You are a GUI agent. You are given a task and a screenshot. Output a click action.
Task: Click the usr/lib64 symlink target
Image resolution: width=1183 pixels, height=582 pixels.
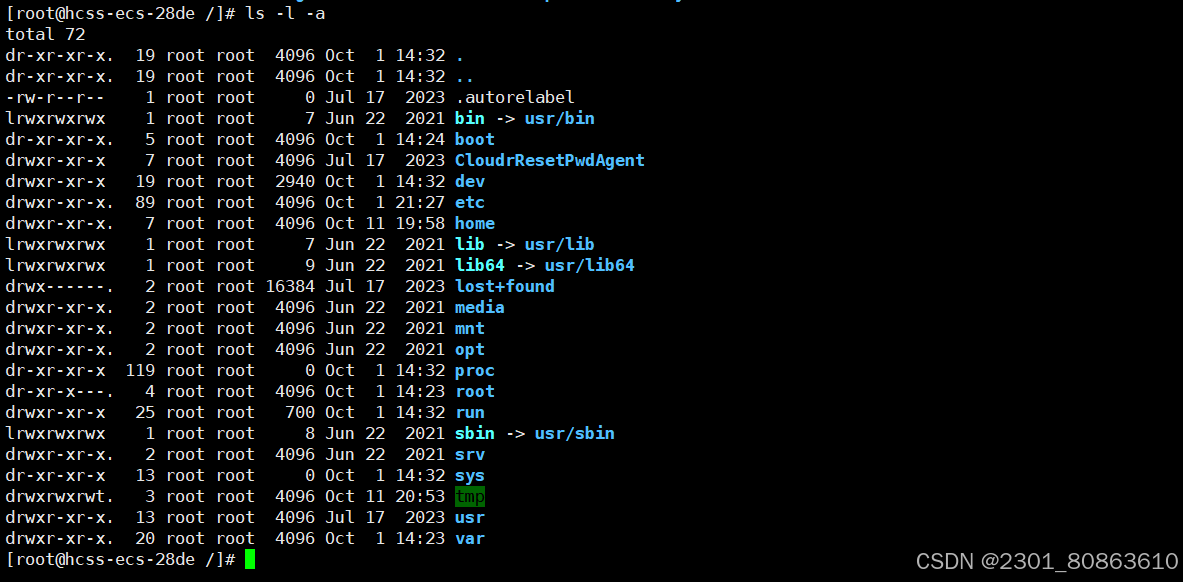point(589,265)
